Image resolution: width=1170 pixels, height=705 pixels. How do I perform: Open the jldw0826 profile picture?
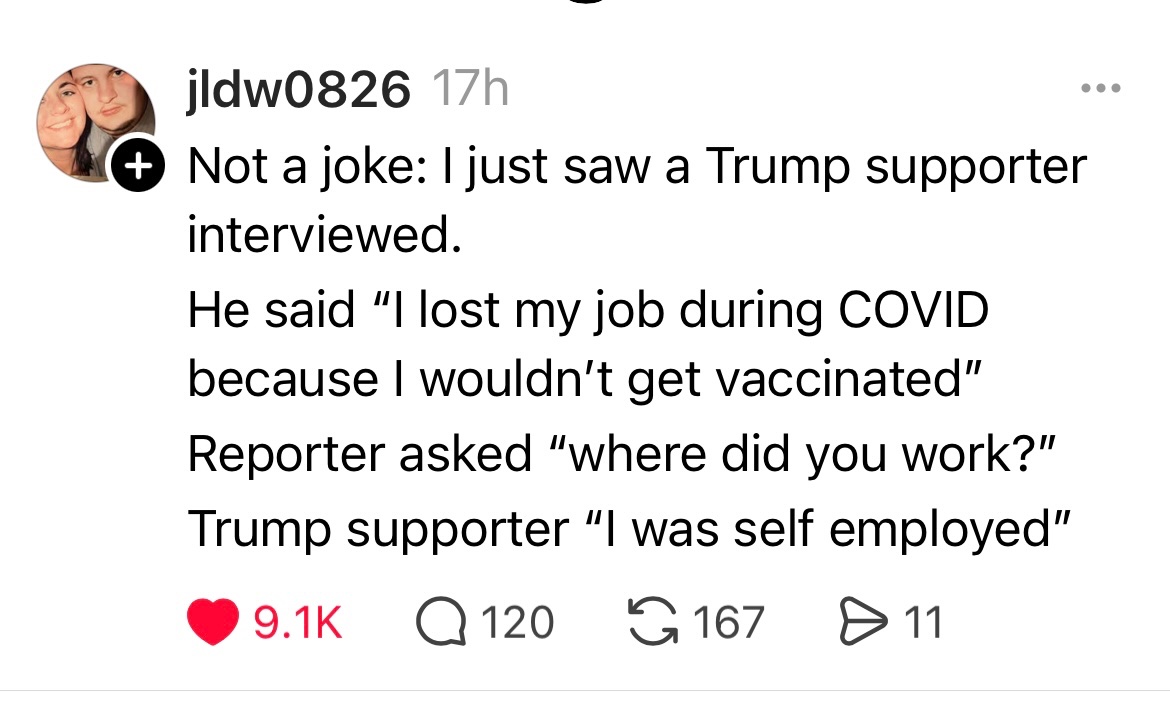point(93,118)
